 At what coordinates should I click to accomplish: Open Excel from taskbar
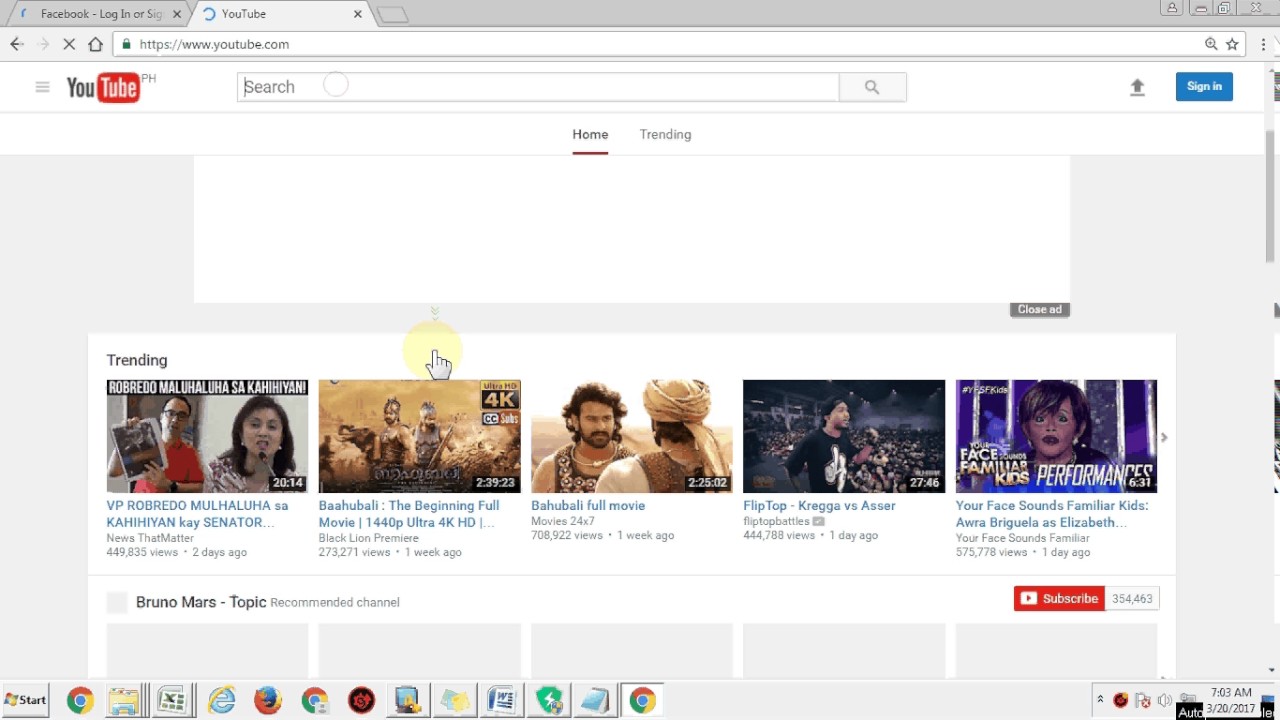[172, 700]
